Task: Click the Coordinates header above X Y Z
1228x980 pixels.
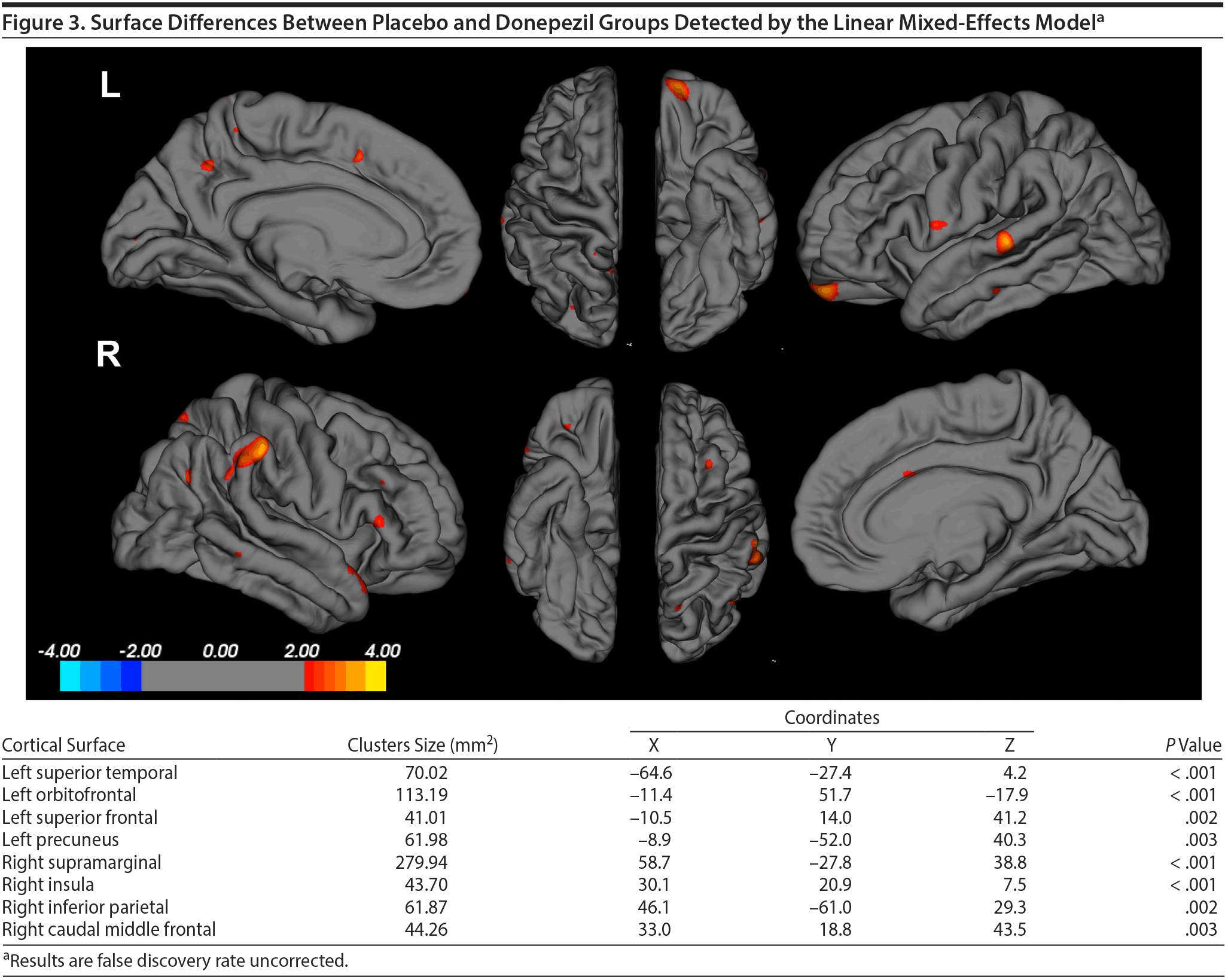Action: pos(831,718)
